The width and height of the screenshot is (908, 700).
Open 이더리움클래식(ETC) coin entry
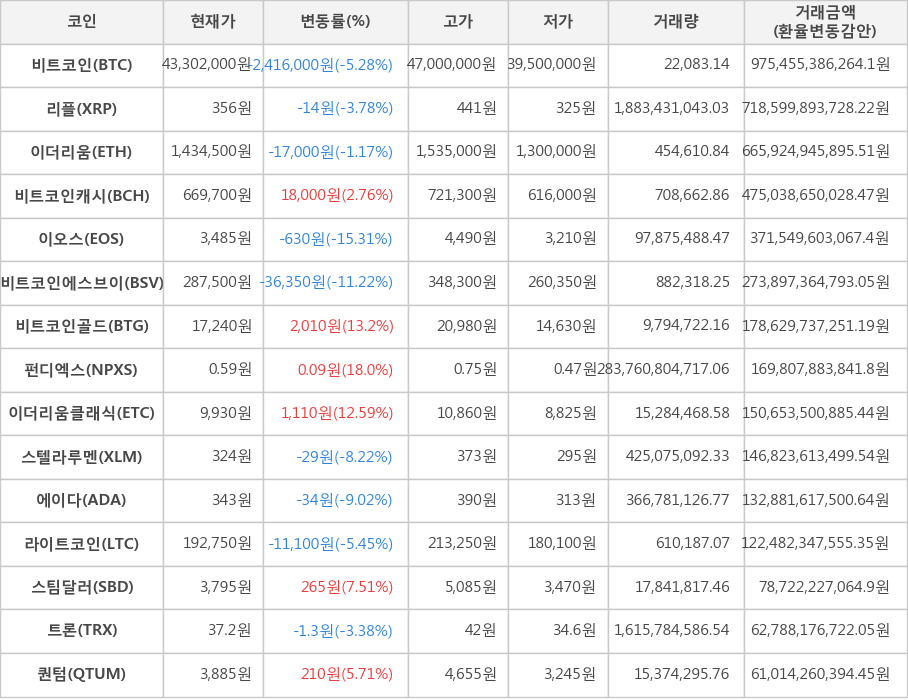click(82, 413)
